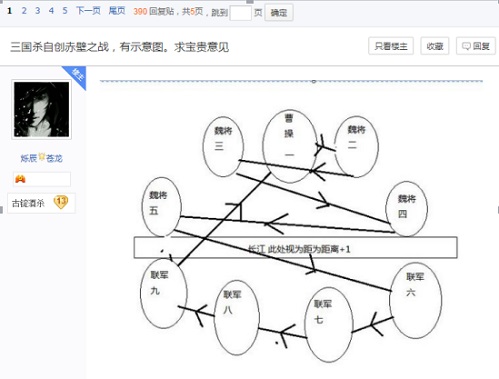Click the 魏将 四 oval in diagram
The height and width of the screenshot is (379, 499).
406,208
